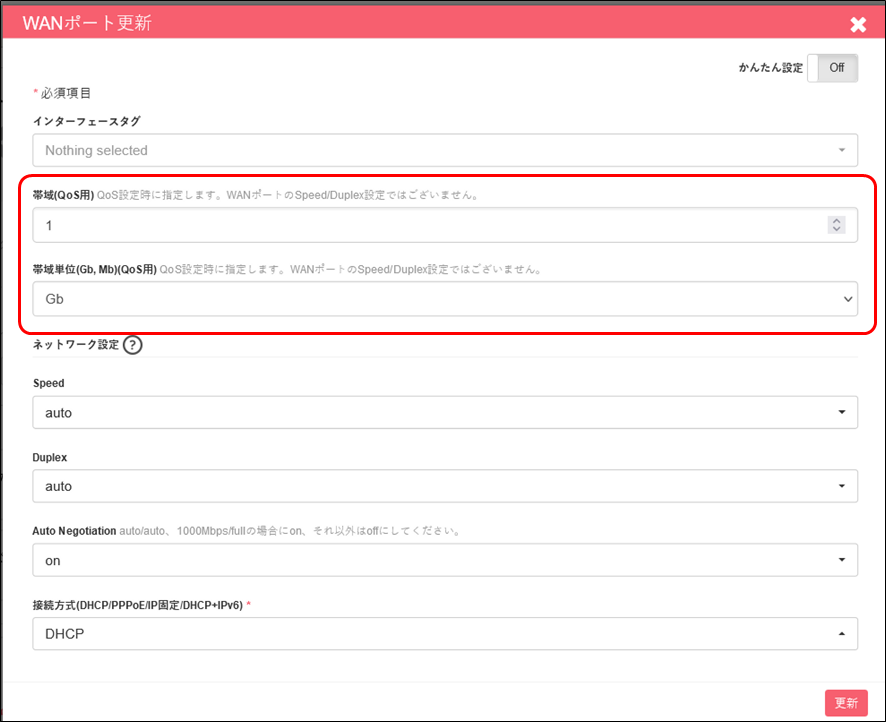The width and height of the screenshot is (886, 722).
Task: Click the Speed label text
Action: click(x=49, y=383)
